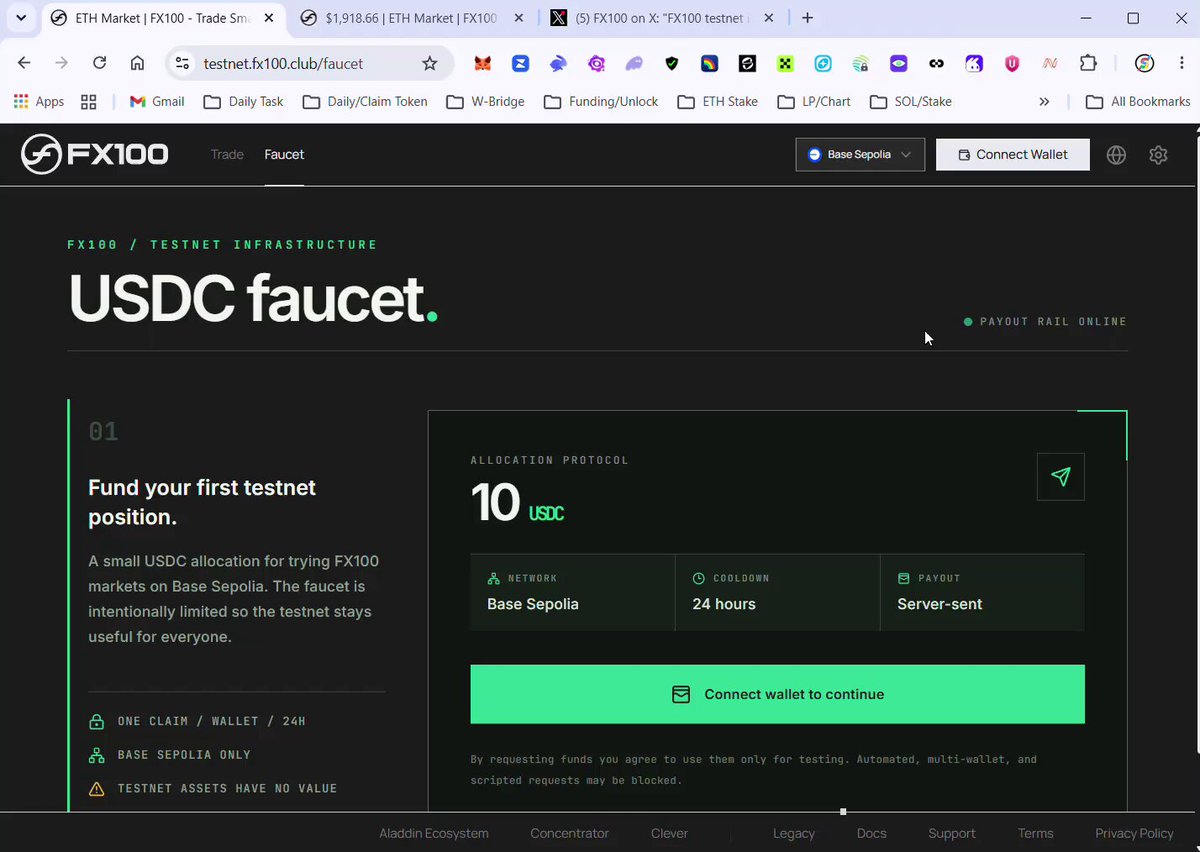Click the "PAYOUT RAIL ONLINE" status text
Viewport: 1200px width, 852px height.
[1053, 322]
